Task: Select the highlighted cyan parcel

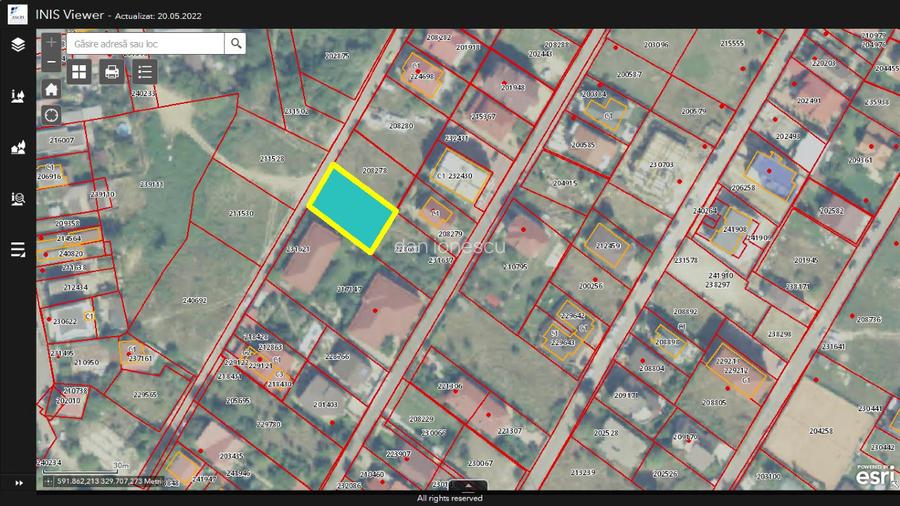Action: [352, 209]
